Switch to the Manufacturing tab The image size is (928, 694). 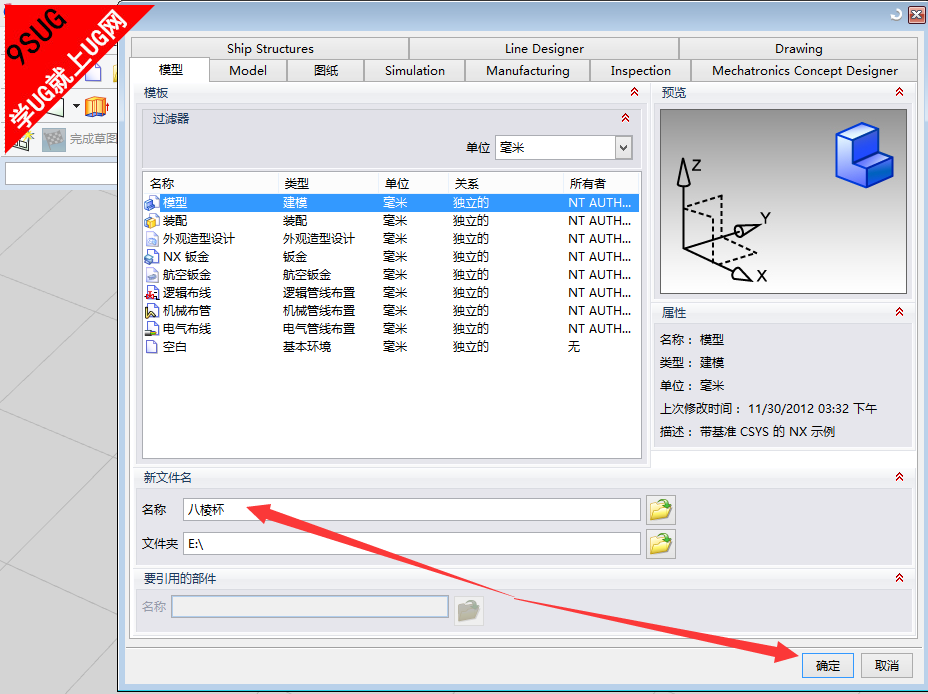(x=527, y=70)
